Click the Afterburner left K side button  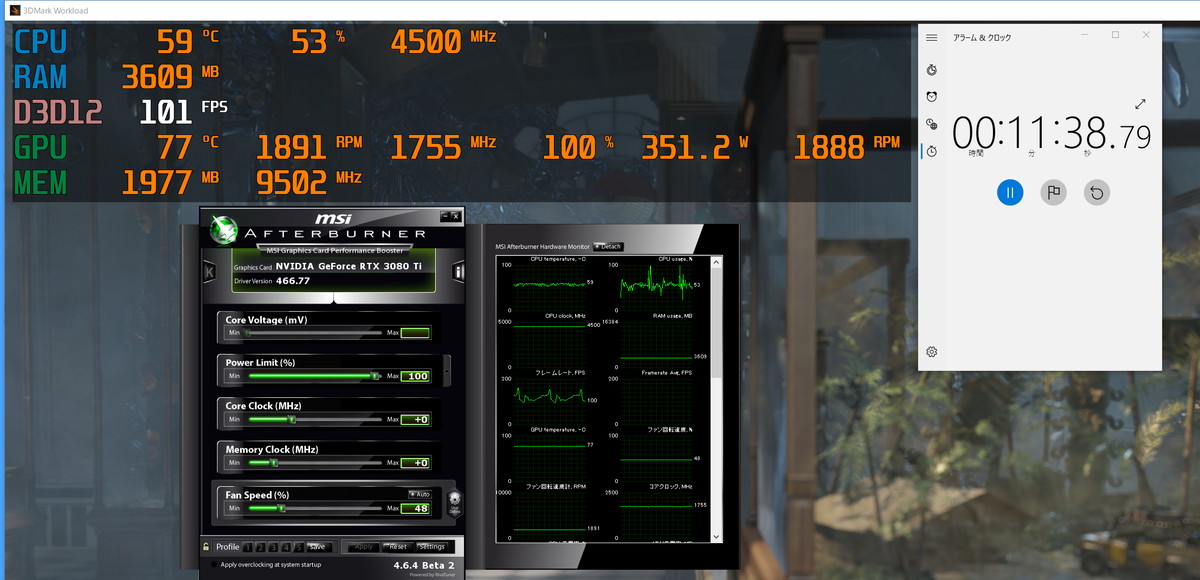209,271
